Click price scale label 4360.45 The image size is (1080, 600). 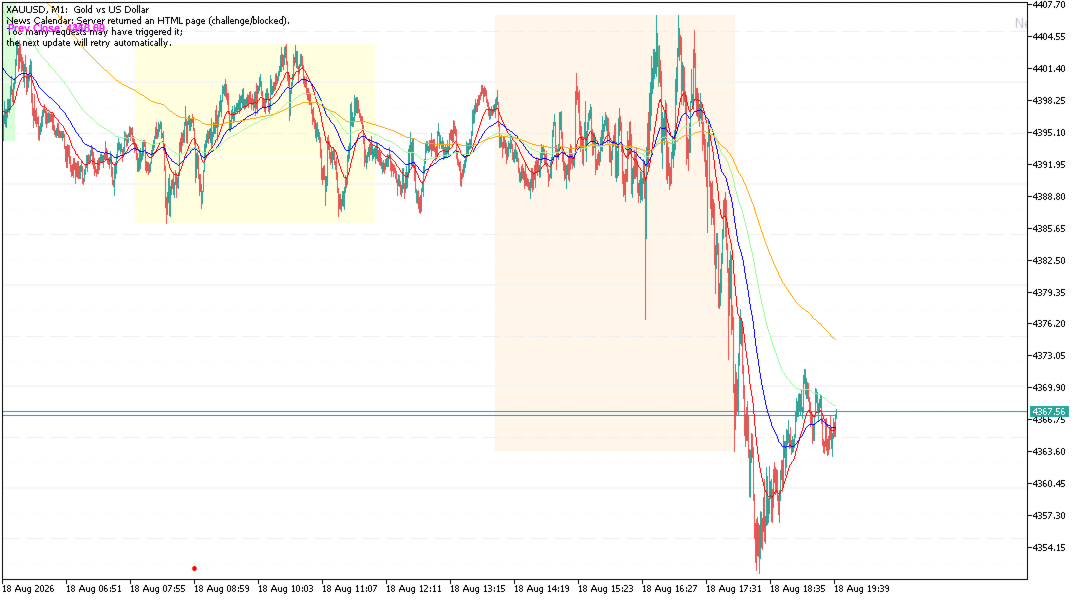[1048, 484]
